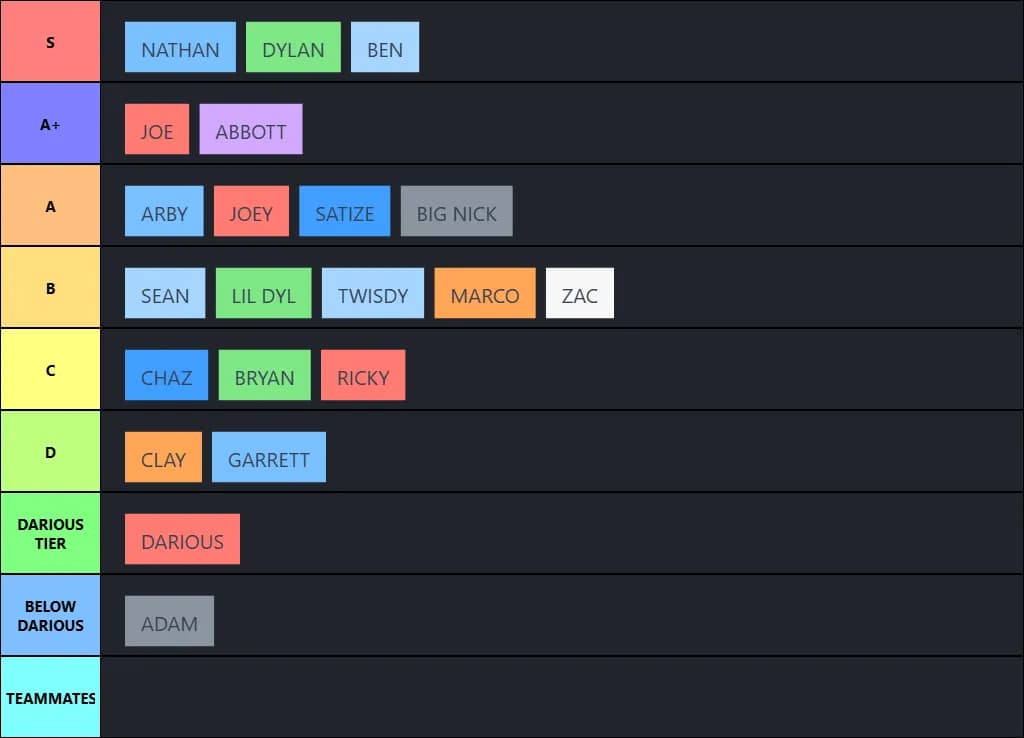1024x738 pixels.
Task: Select the ADAM tile in Below Darious tier
Action: [169, 621]
